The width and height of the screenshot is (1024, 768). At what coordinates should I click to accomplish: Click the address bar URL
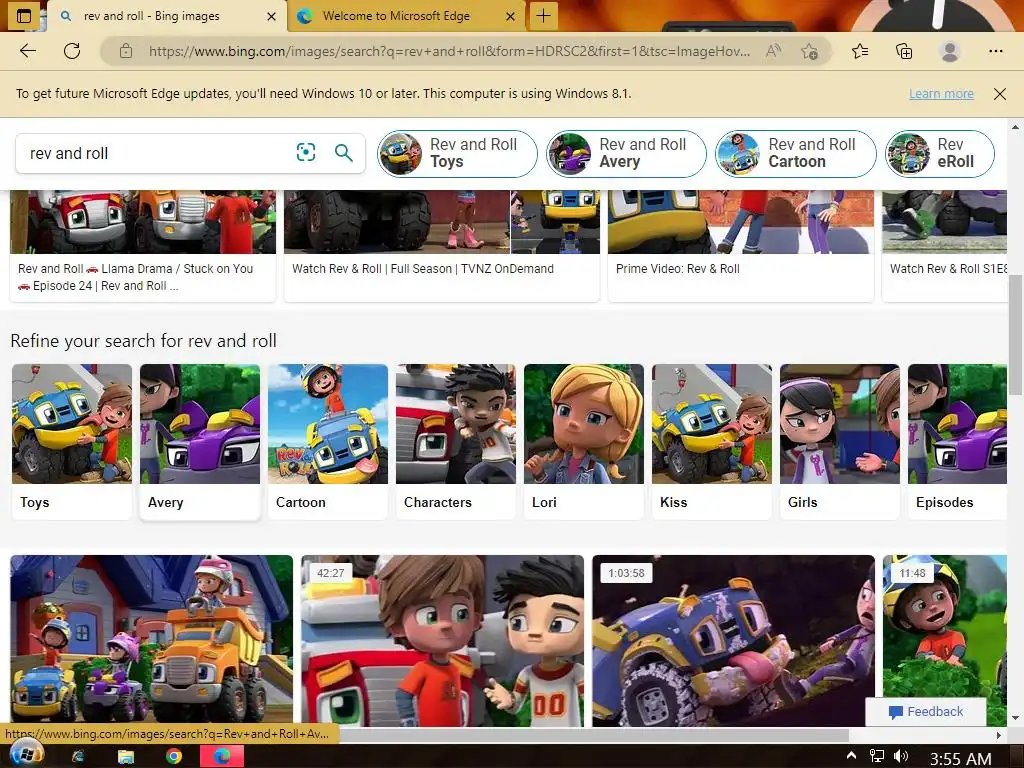click(449, 51)
